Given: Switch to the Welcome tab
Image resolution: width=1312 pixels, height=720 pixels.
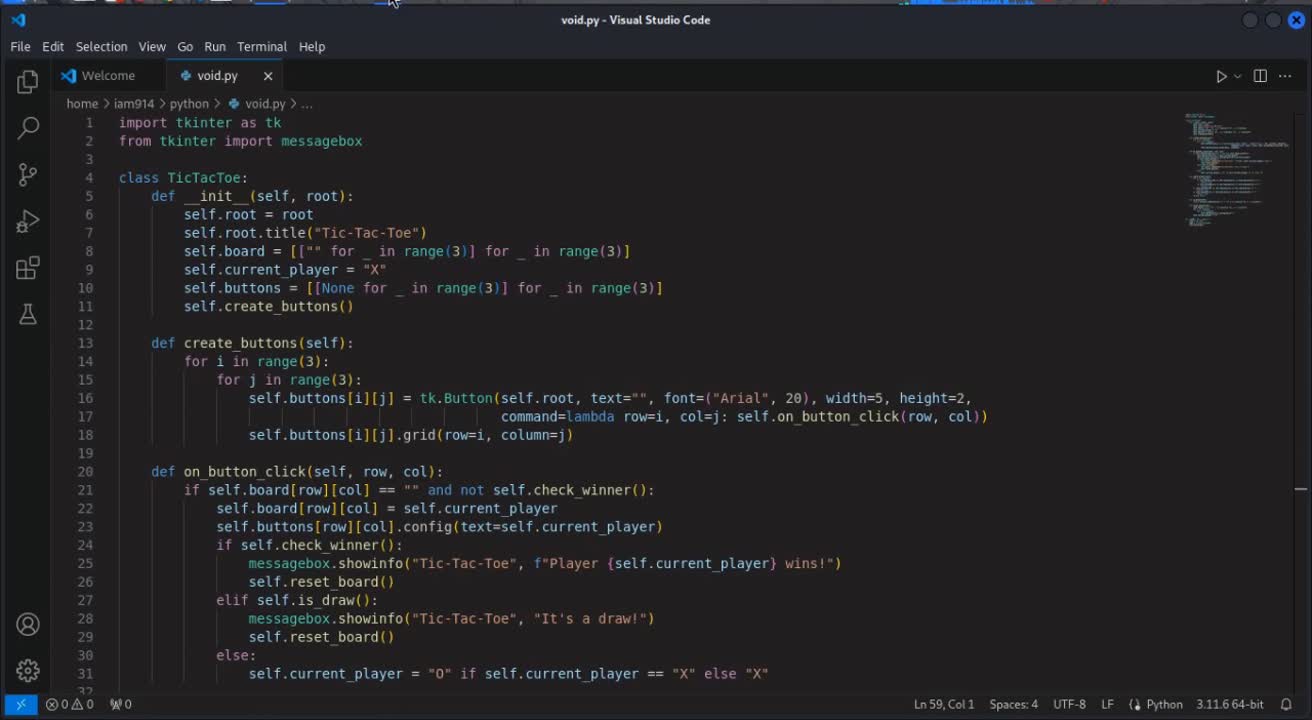Looking at the screenshot, I should [108, 76].
